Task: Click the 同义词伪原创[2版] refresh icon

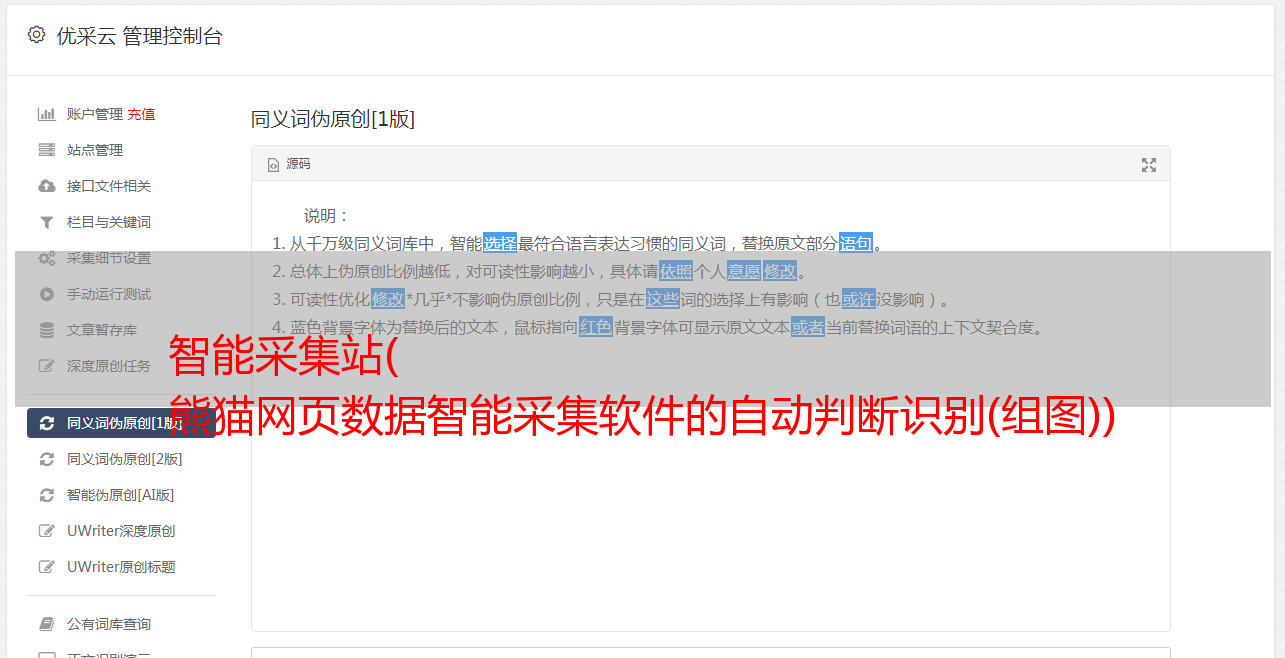Action: click(46, 459)
